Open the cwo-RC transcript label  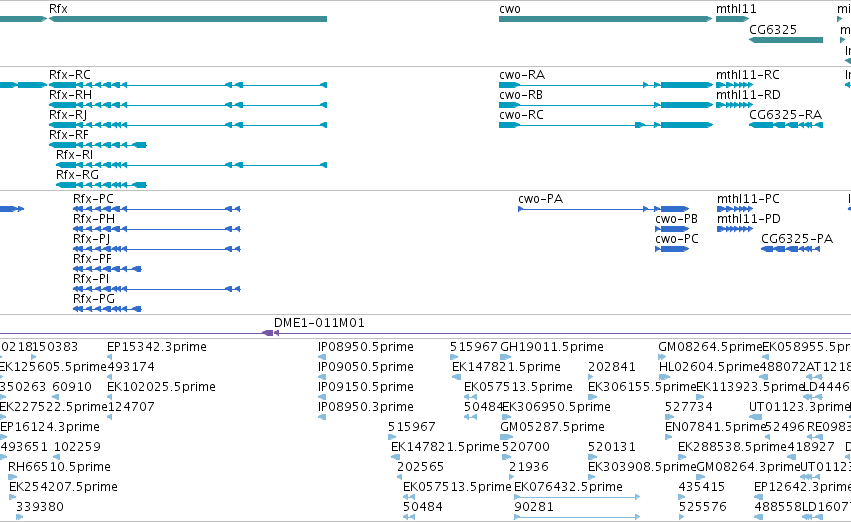(x=521, y=114)
